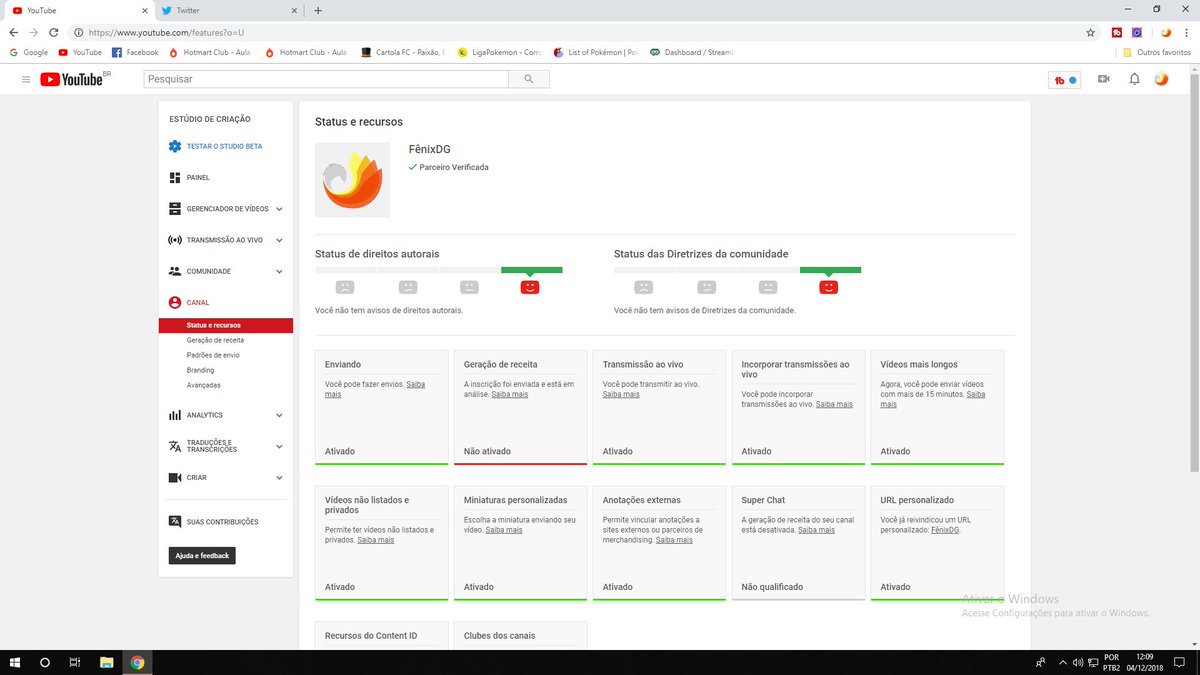Open the FênixDG custom URL link
Viewport: 1200px width, 675px height.
pos(944,530)
